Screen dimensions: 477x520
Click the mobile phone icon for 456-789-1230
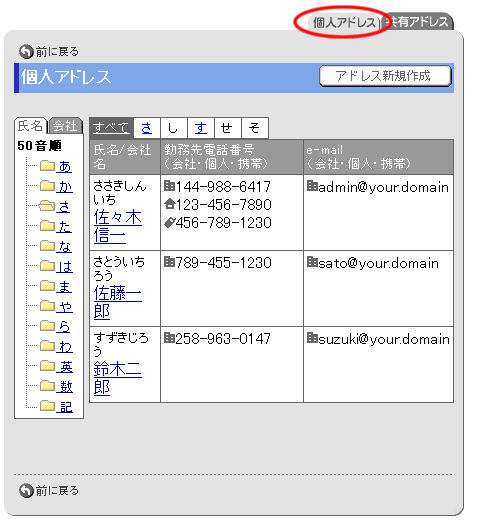[x=170, y=222]
